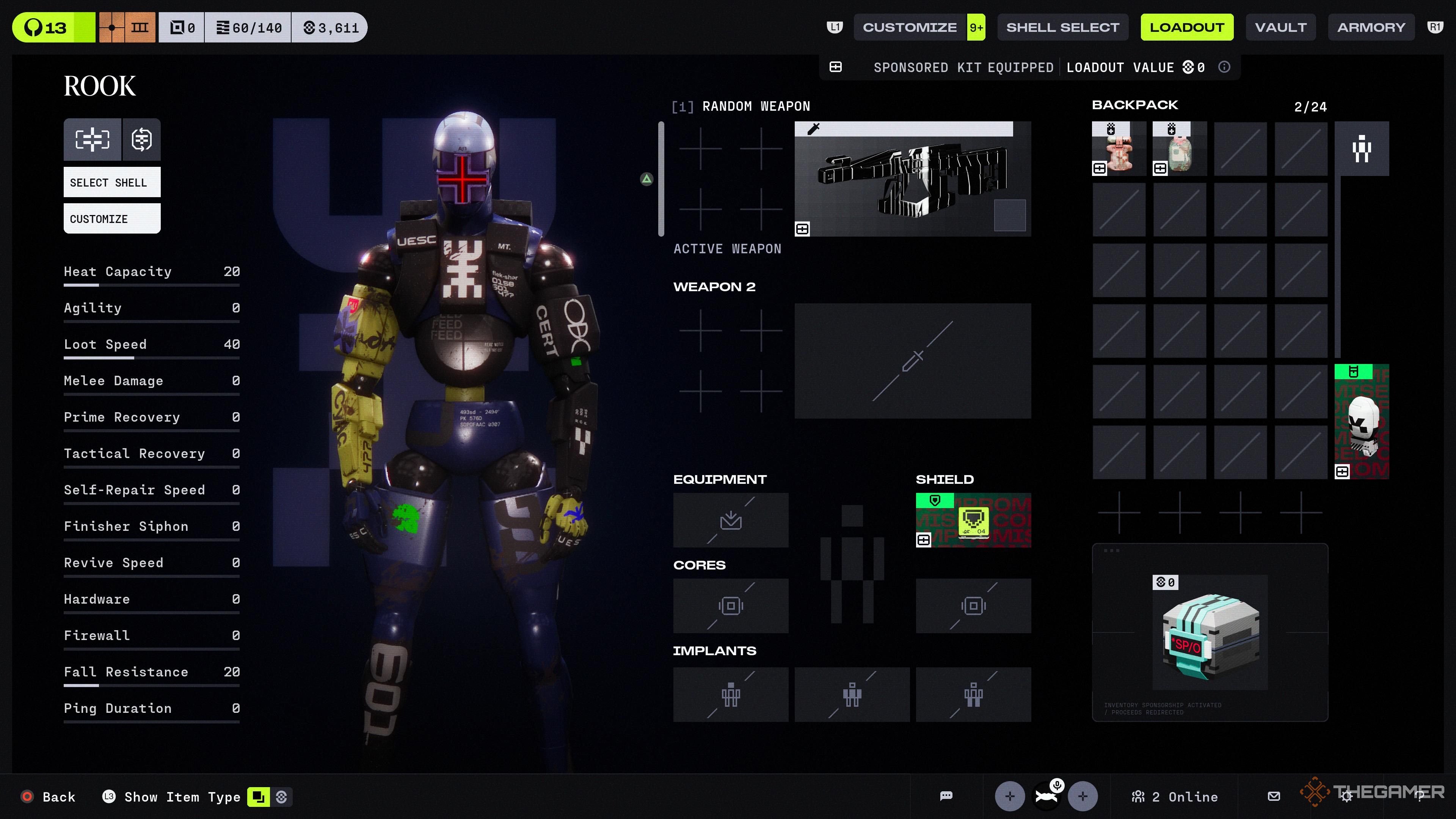Screen dimensions: 1456x819
Task: Click the weapon list vertical scrollbar
Action: click(x=661, y=179)
